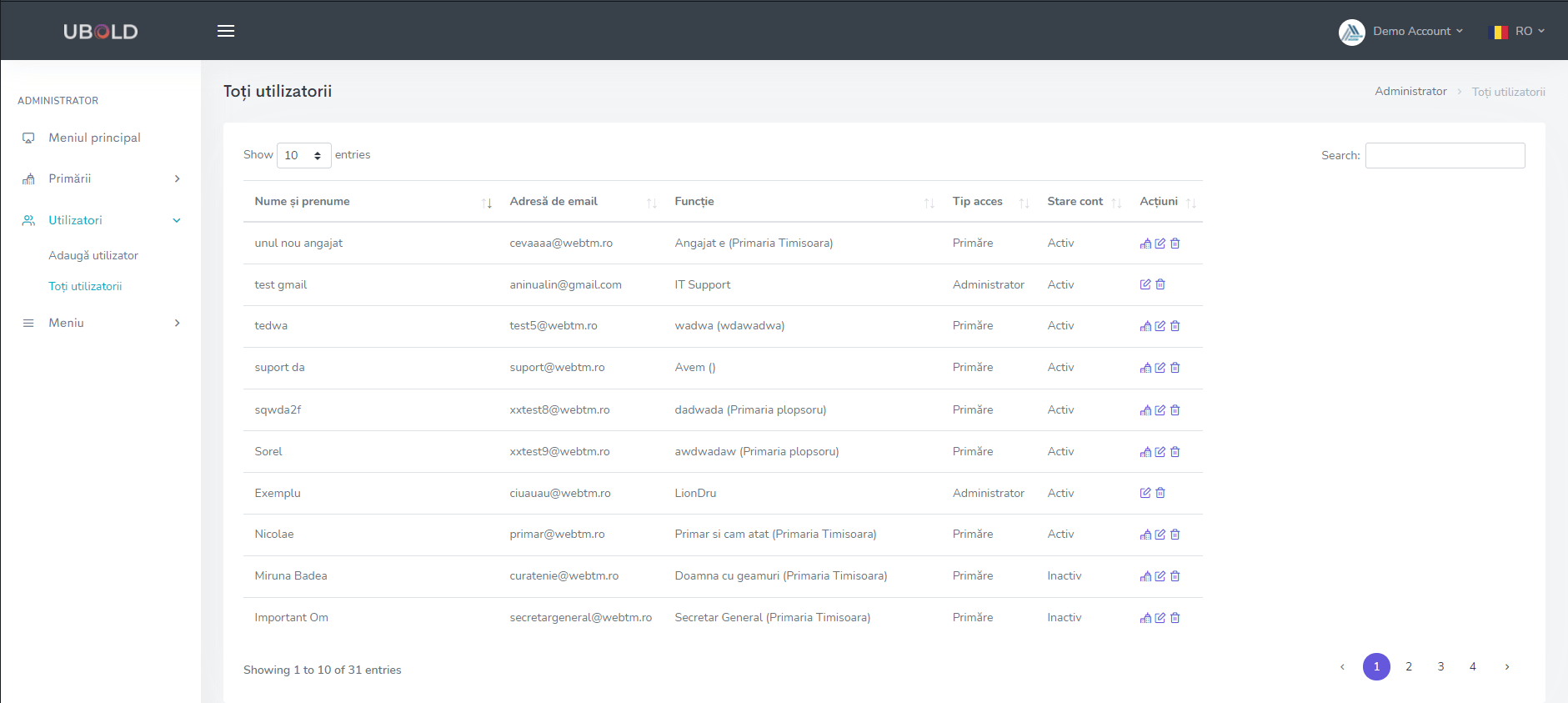Viewport: 1568px width, 703px height.
Task: Click city hall icon for unul nou angajat
Action: [x=1145, y=244]
